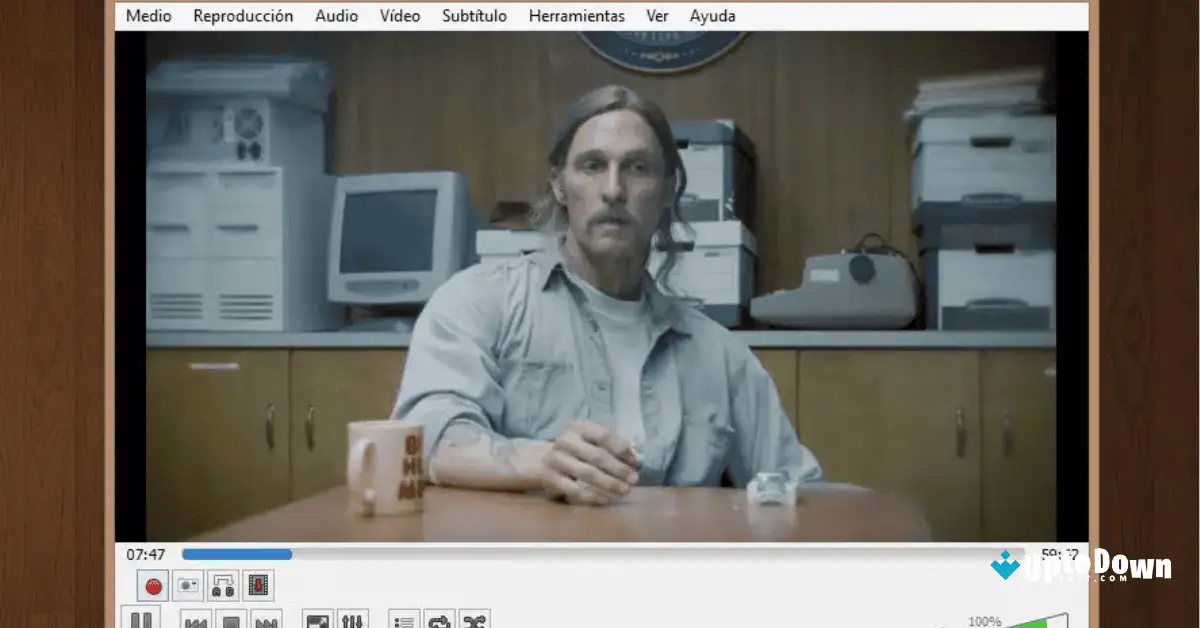Open the Audio menu

336,15
